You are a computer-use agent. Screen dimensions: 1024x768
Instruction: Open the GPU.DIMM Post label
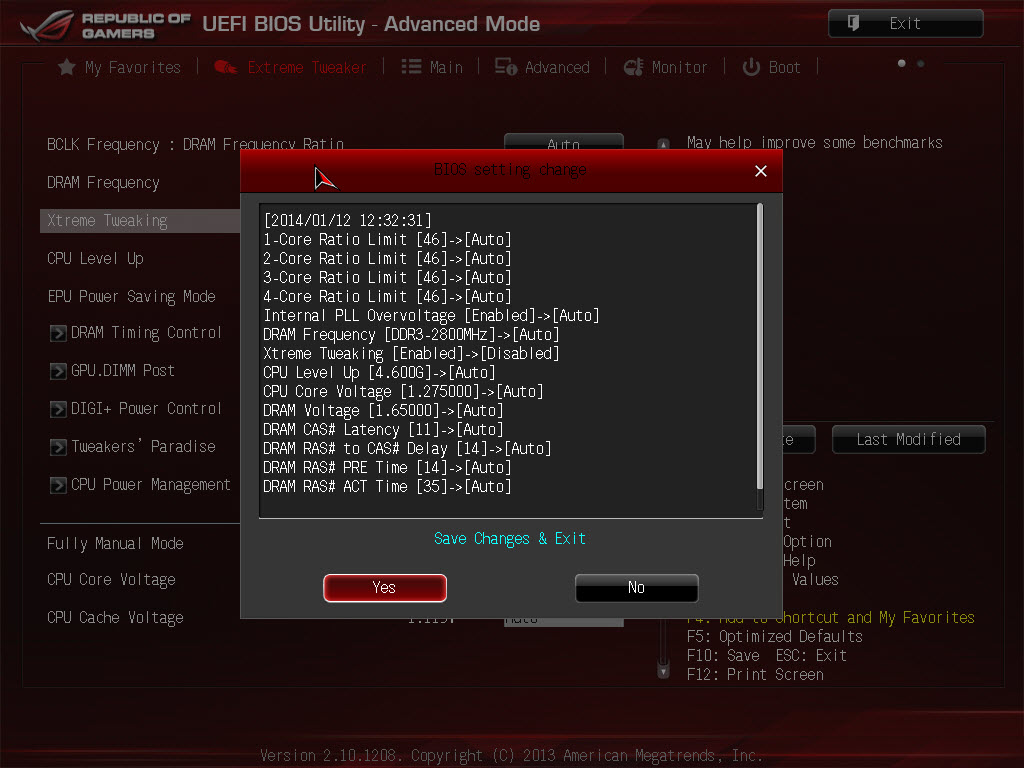click(x=123, y=371)
